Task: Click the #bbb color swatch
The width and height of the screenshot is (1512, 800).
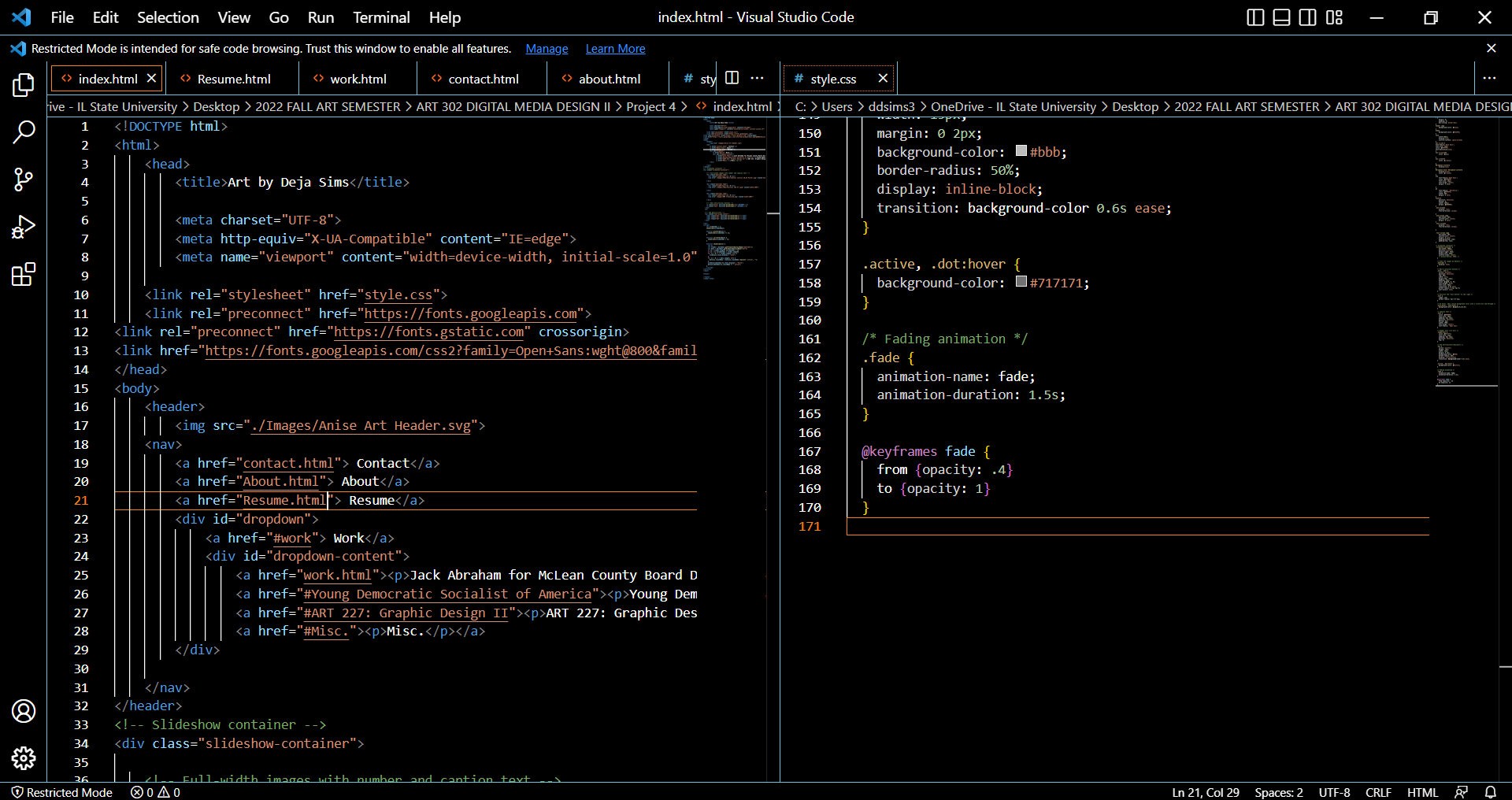Action: tap(1021, 151)
